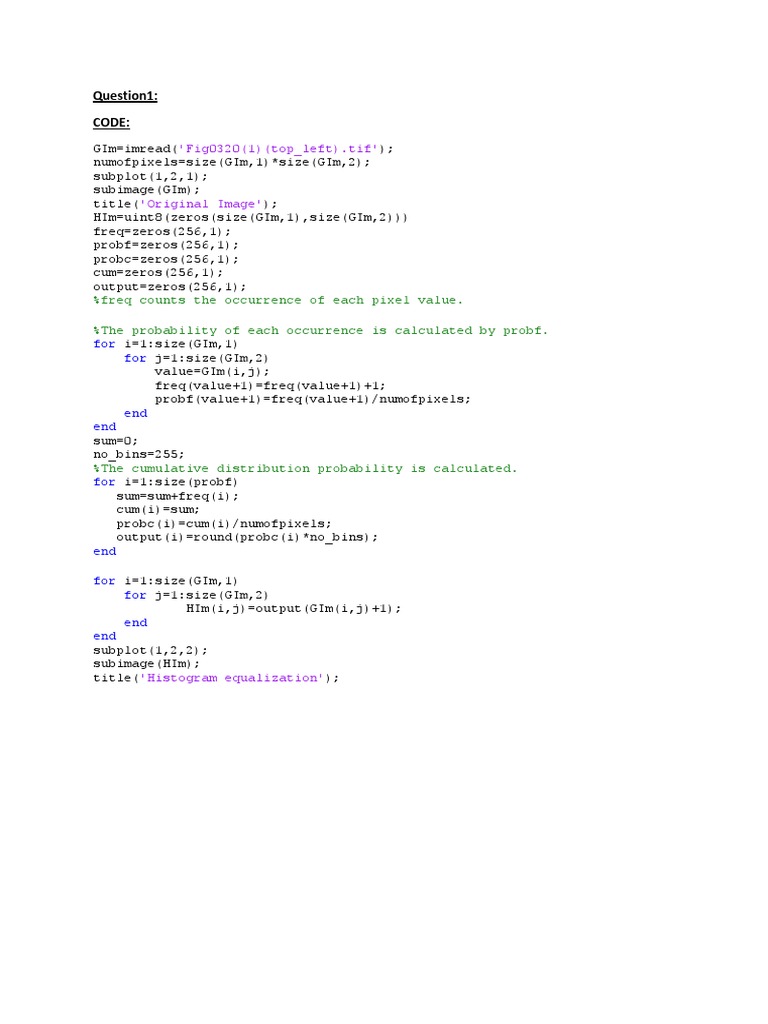
Task: Click the 'for i=1:size(probf)' line
Action: pyautogui.click(x=165, y=482)
